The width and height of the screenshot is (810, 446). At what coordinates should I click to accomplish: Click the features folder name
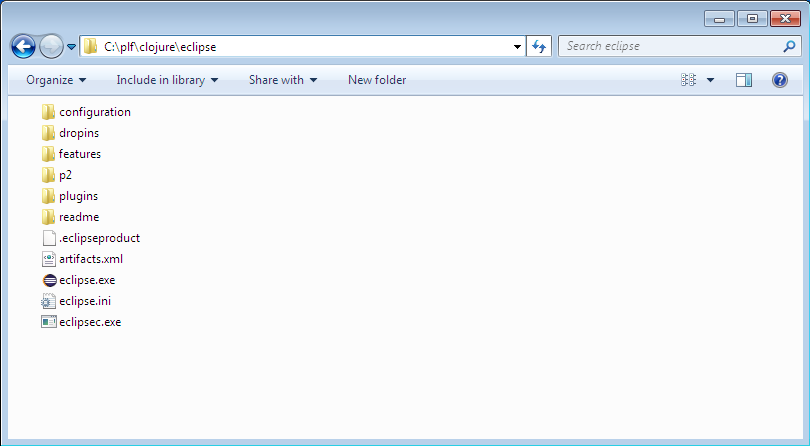(80, 154)
